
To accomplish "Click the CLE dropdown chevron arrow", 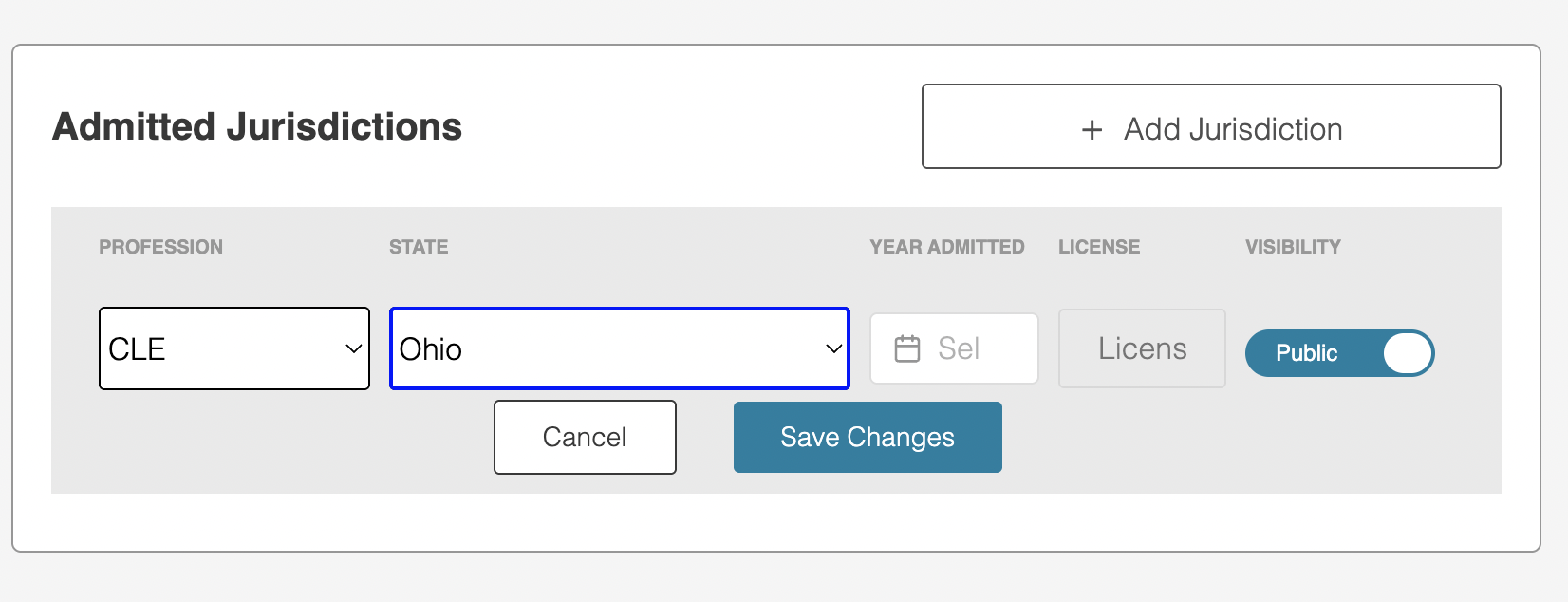I will [x=353, y=348].
